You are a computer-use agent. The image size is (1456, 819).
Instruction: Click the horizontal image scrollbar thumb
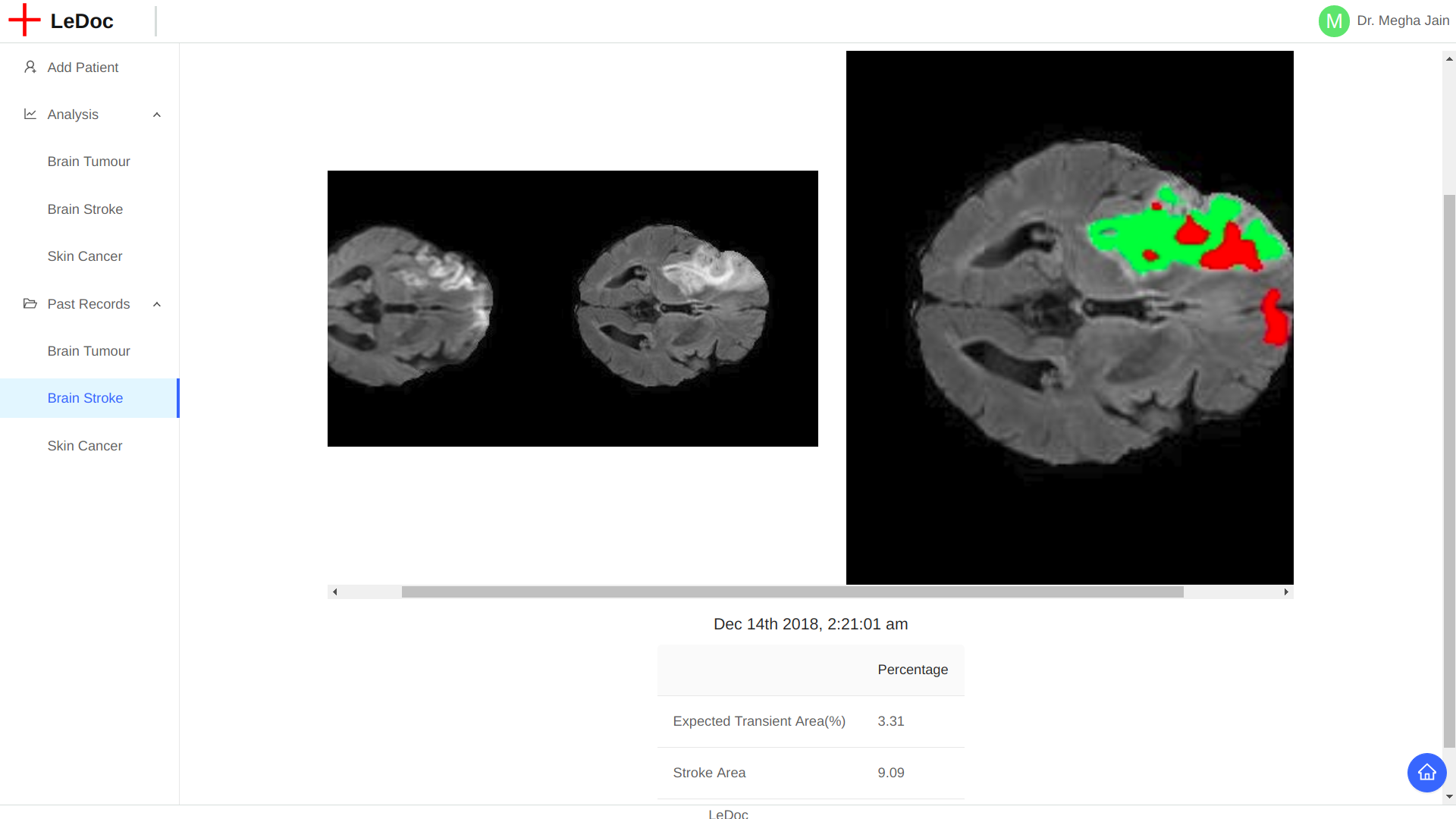point(792,592)
